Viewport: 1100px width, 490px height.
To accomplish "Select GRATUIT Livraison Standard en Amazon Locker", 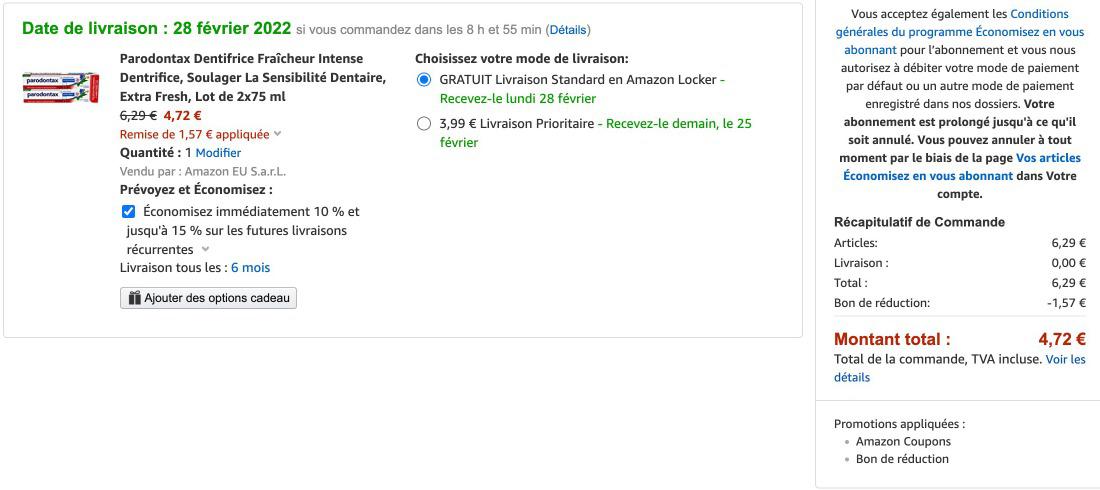I will [x=424, y=80].
